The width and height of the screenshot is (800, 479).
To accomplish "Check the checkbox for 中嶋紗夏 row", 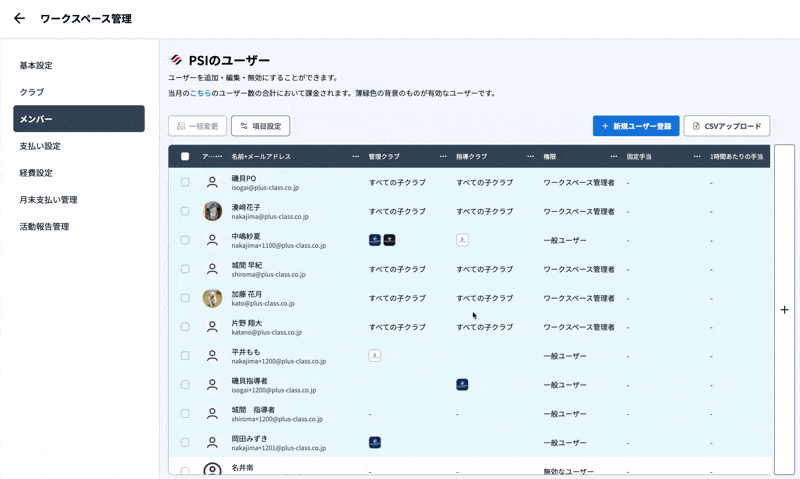I will tap(185, 240).
